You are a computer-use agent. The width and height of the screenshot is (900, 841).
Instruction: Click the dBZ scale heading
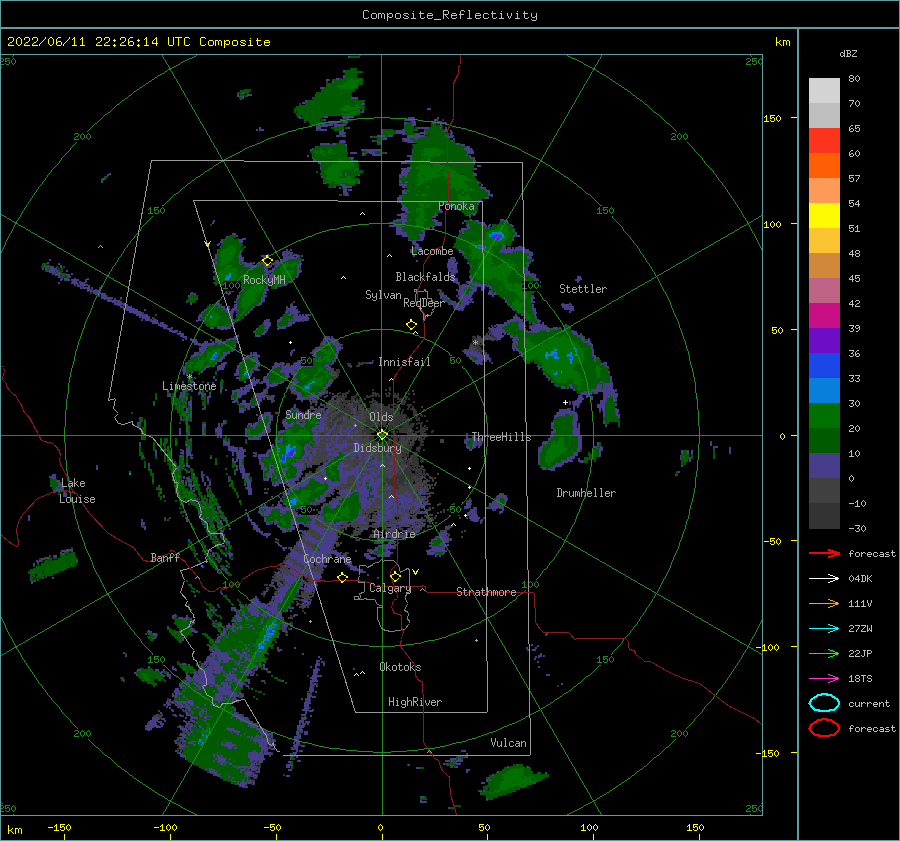tap(848, 53)
